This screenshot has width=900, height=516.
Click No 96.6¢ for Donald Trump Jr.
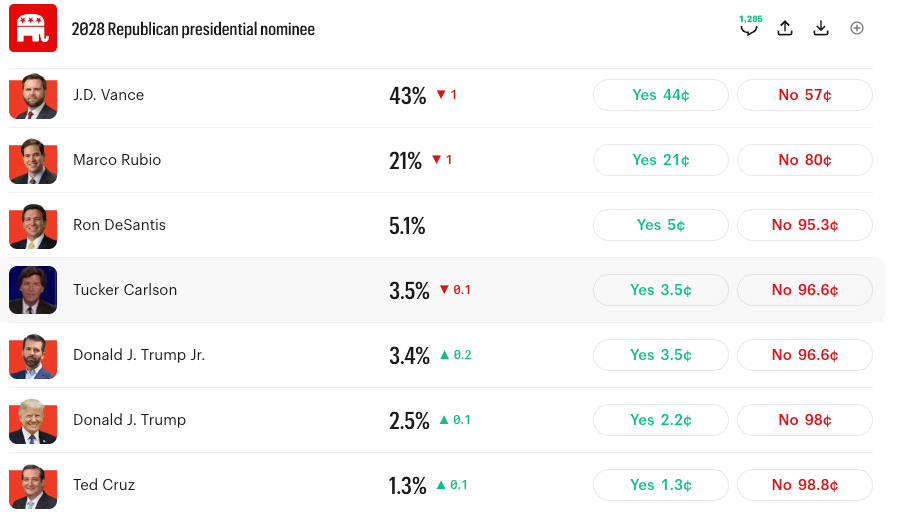[805, 355]
